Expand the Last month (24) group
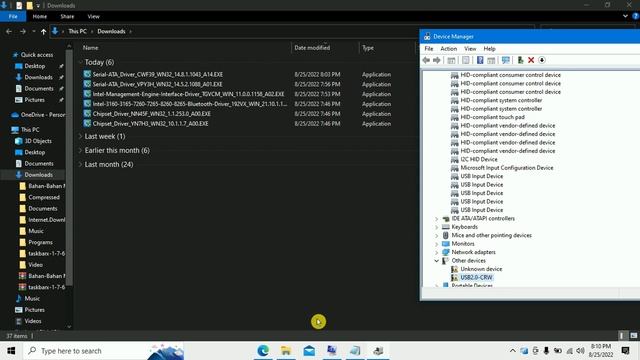This screenshot has width=640, height=360. tap(80, 164)
